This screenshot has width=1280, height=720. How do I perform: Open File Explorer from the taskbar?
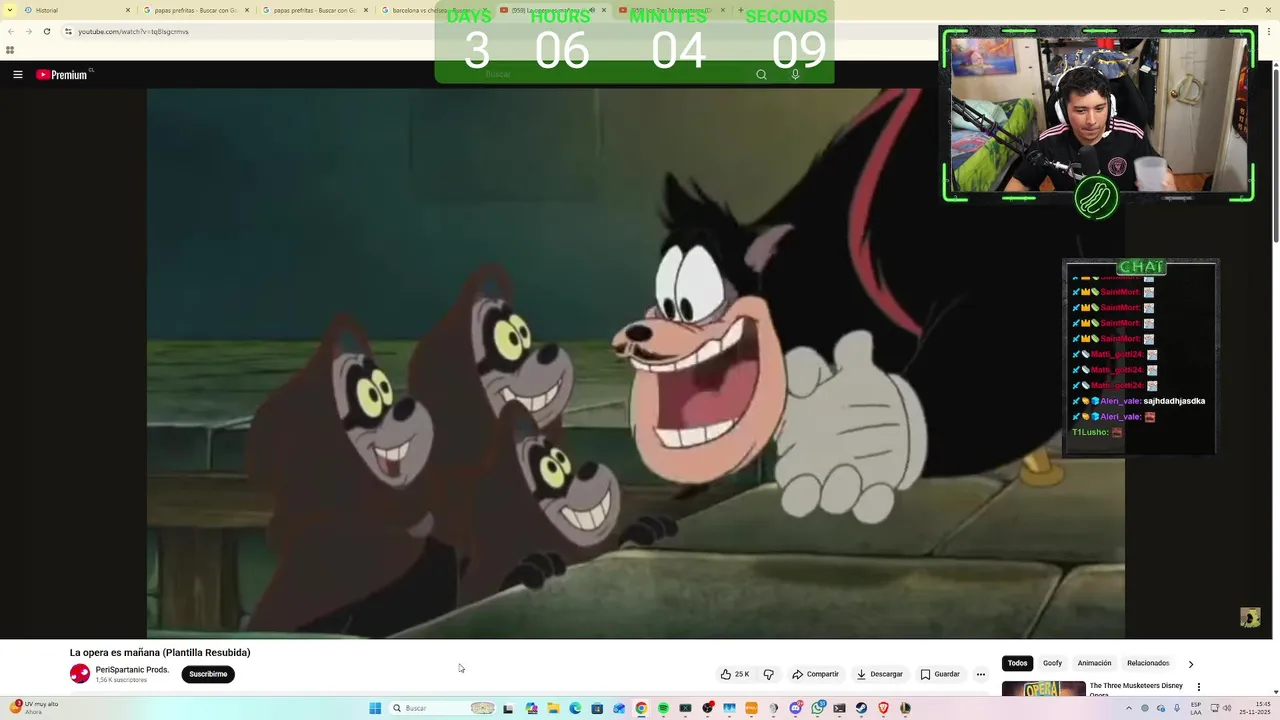click(x=553, y=708)
